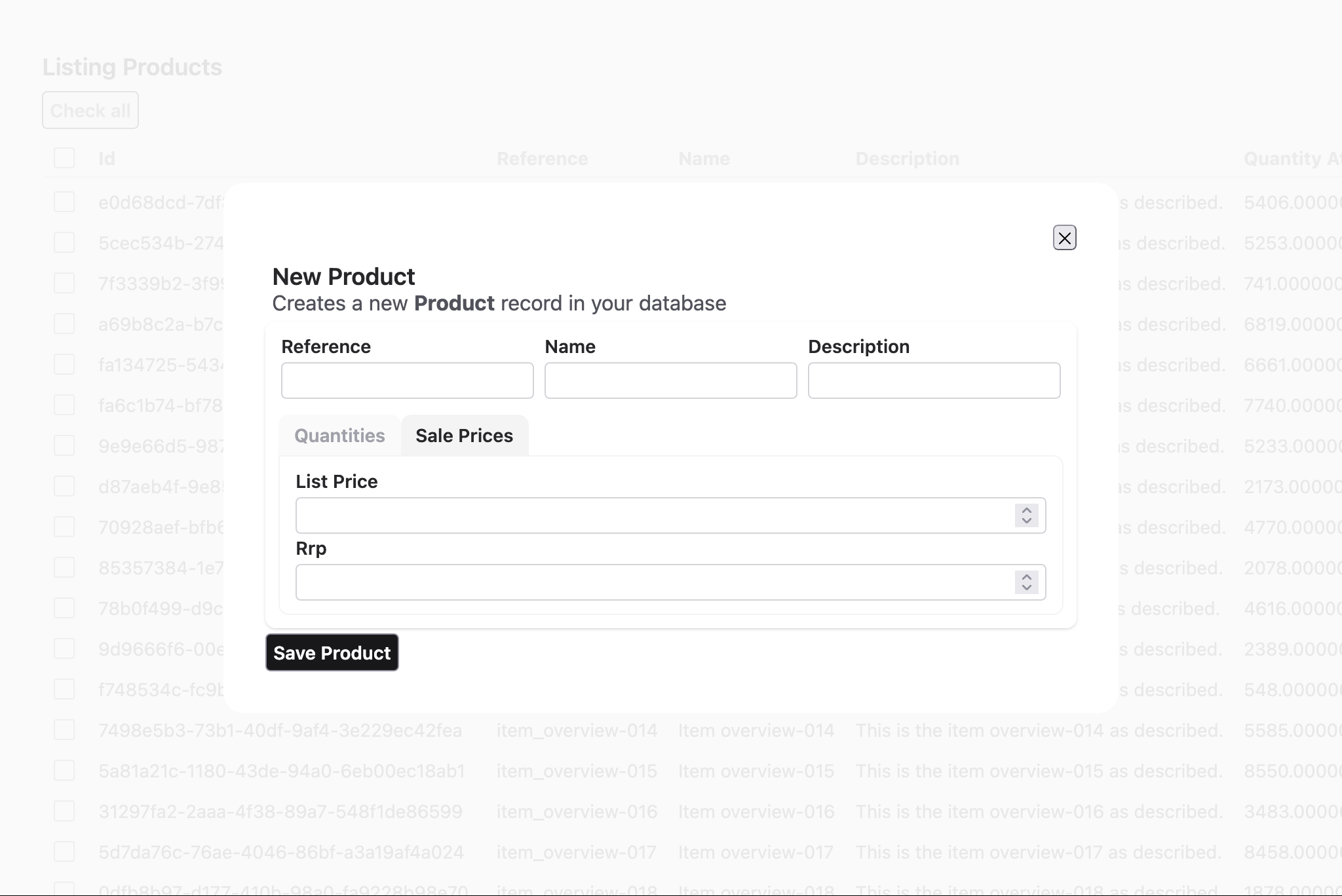Viewport: 1342px width, 896px height.
Task: Click the Check all button
Action: coord(90,110)
